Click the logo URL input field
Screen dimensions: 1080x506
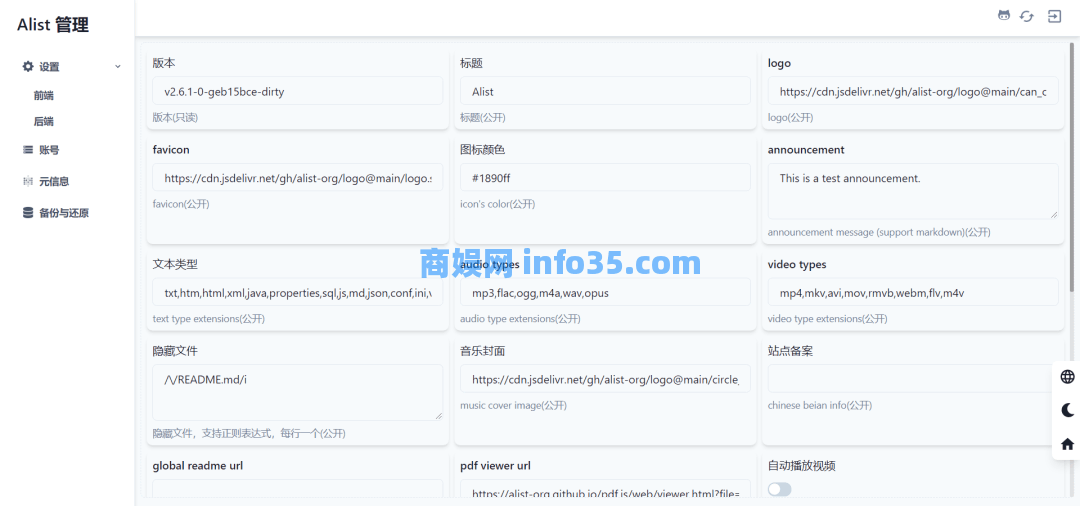pyautogui.click(x=913, y=91)
